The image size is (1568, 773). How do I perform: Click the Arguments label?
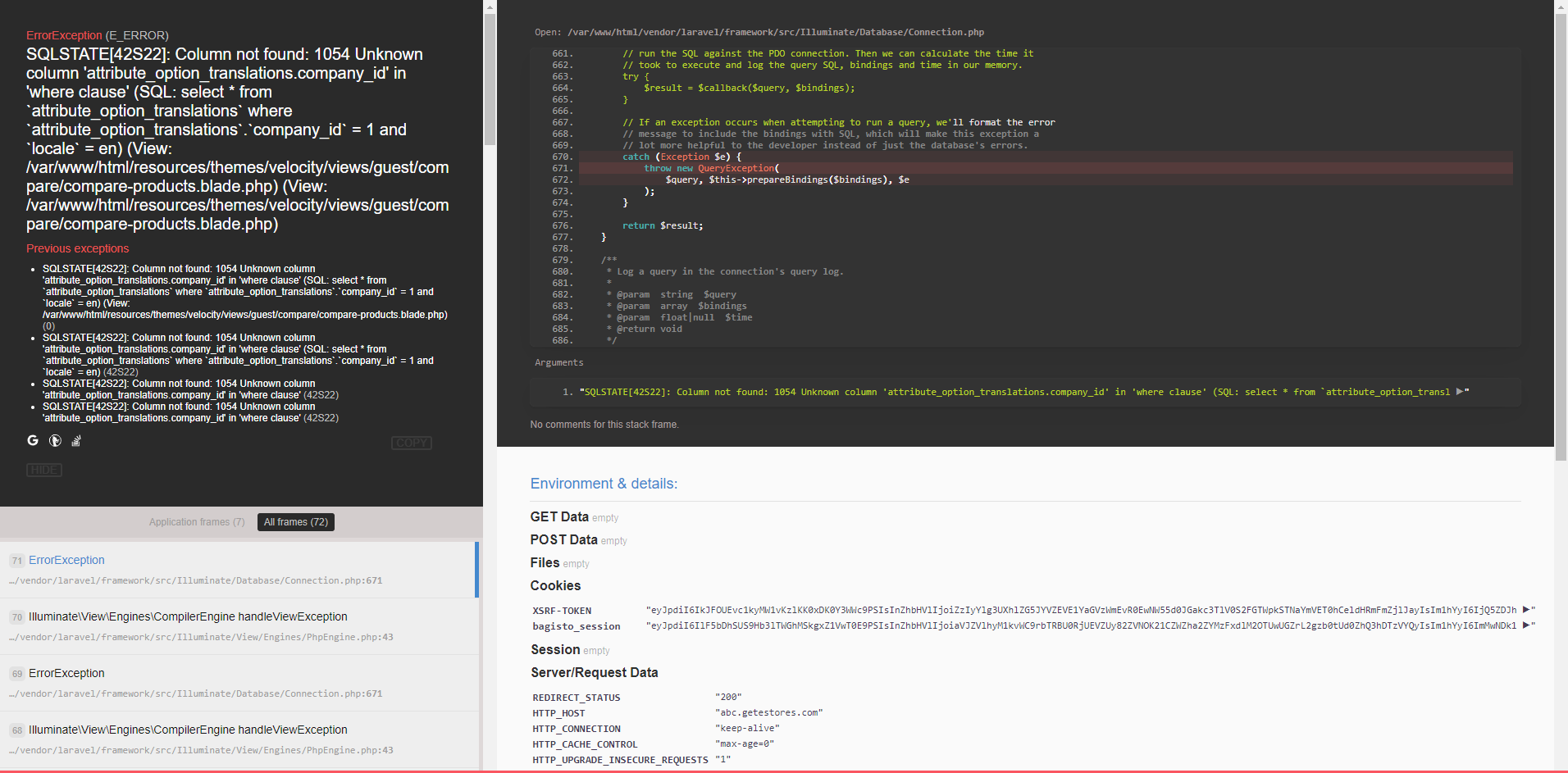559,362
